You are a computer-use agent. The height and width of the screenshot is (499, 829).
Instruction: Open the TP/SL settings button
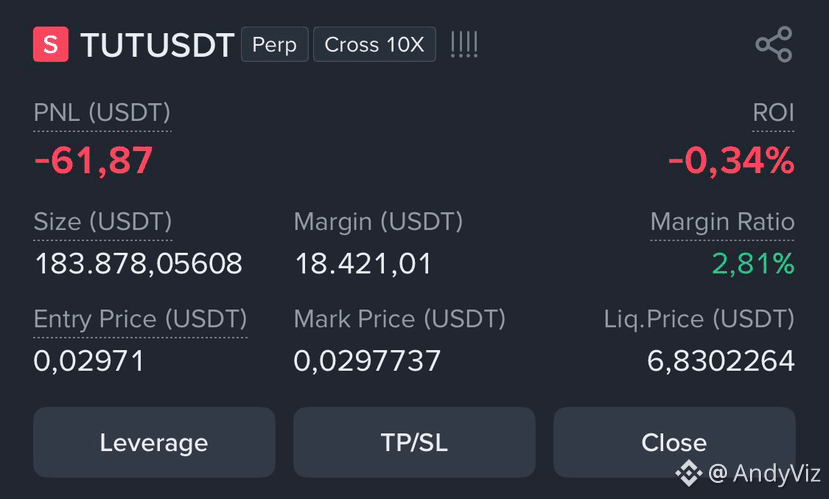tap(414, 442)
